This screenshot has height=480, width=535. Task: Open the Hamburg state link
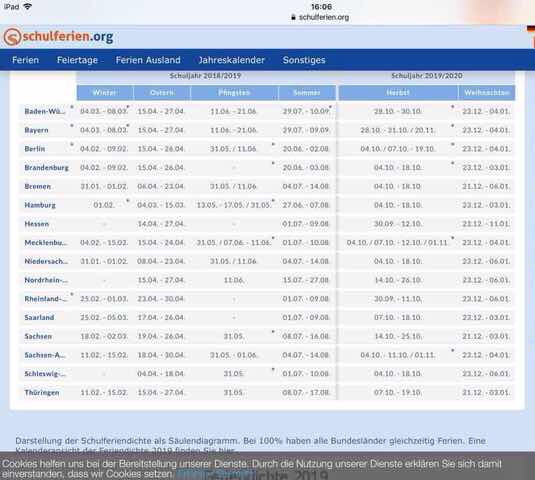40,205
